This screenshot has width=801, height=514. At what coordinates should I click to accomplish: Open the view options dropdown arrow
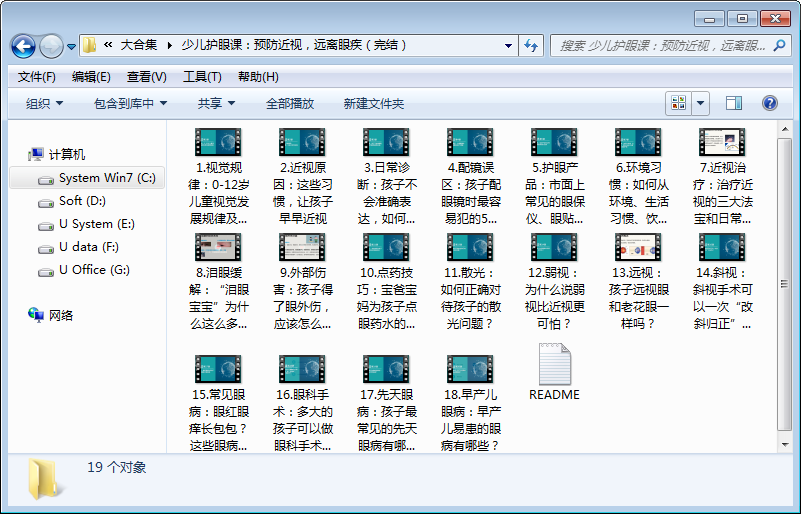(700, 103)
